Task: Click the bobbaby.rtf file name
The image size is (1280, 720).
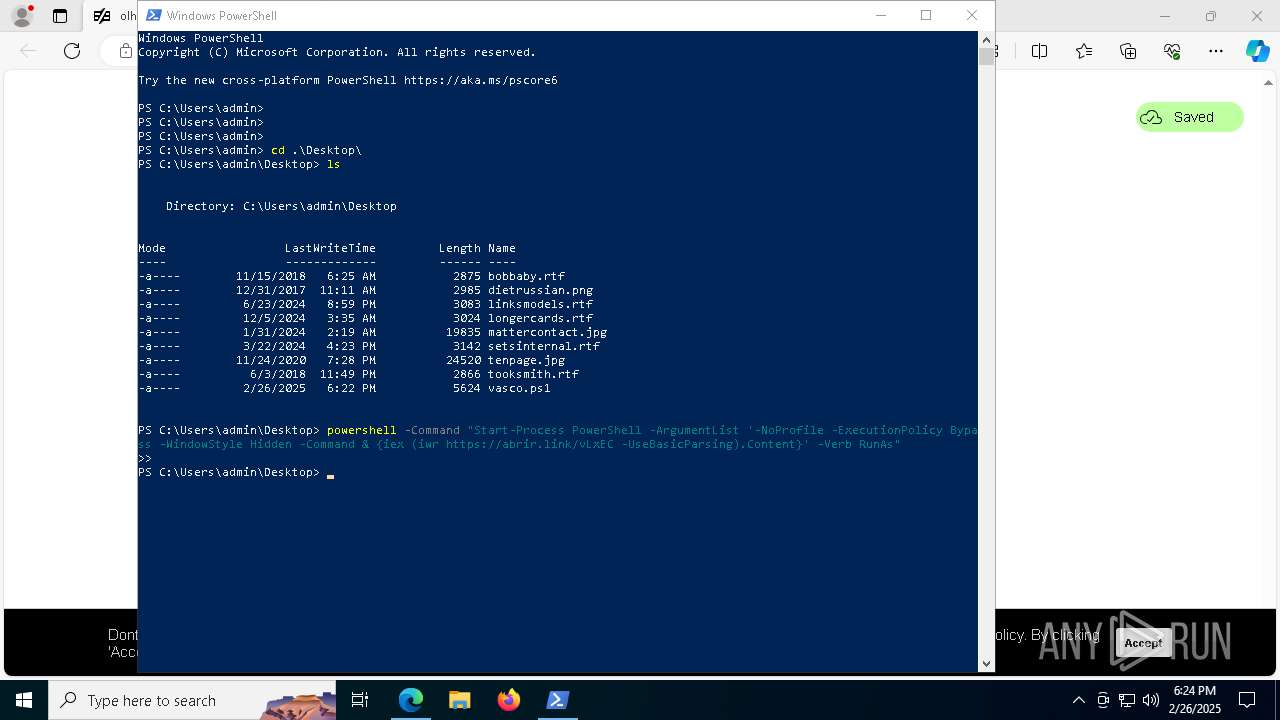Action: 526,276
